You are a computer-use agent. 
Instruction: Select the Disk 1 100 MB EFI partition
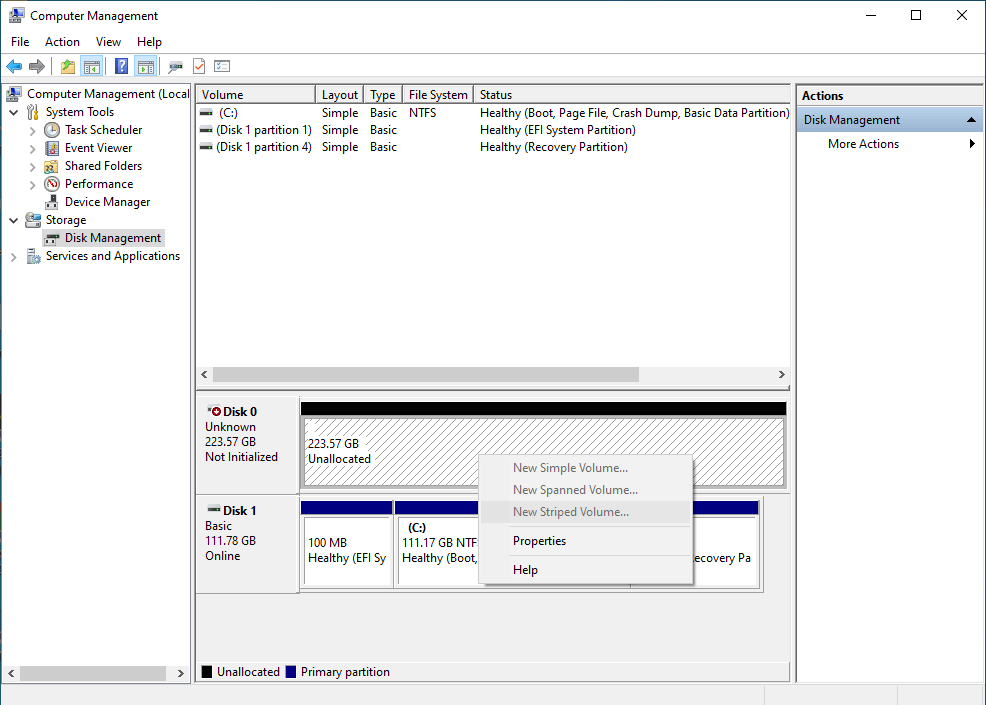[x=347, y=552]
